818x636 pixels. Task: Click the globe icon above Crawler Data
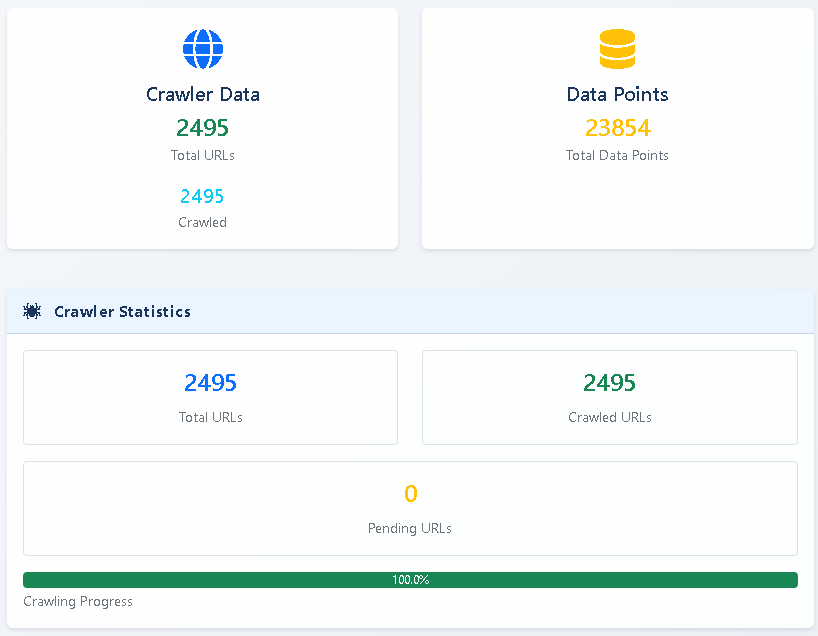pos(203,48)
